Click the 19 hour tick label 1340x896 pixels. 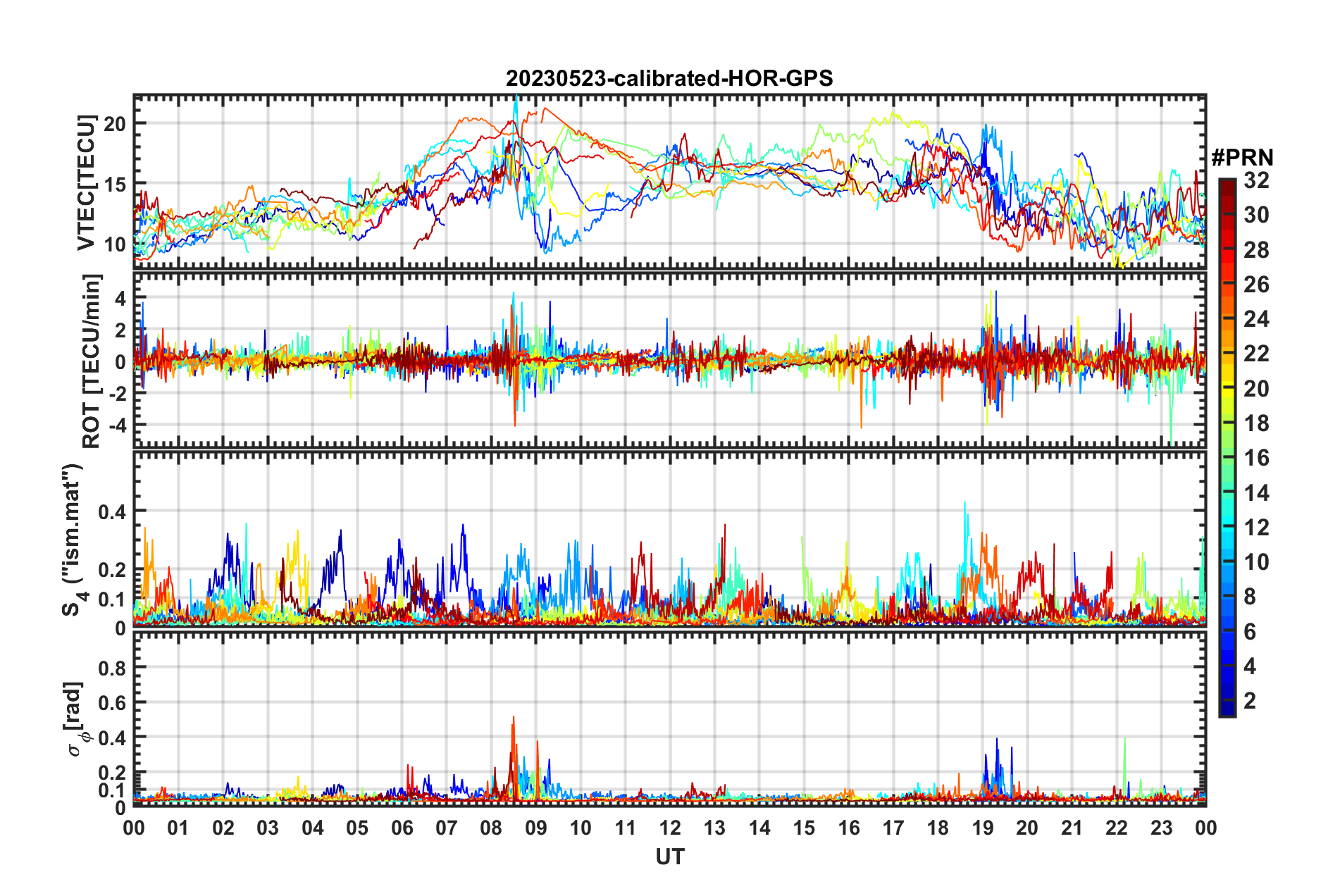[x=983, y=828]
